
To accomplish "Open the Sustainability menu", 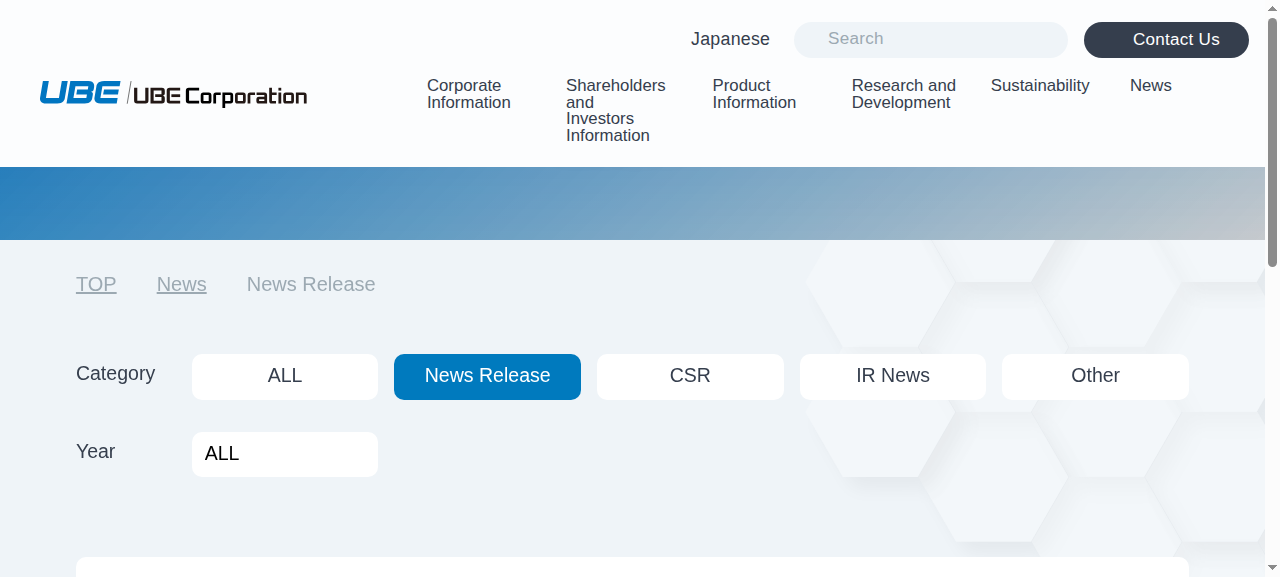I will [x=1040, y=86].
